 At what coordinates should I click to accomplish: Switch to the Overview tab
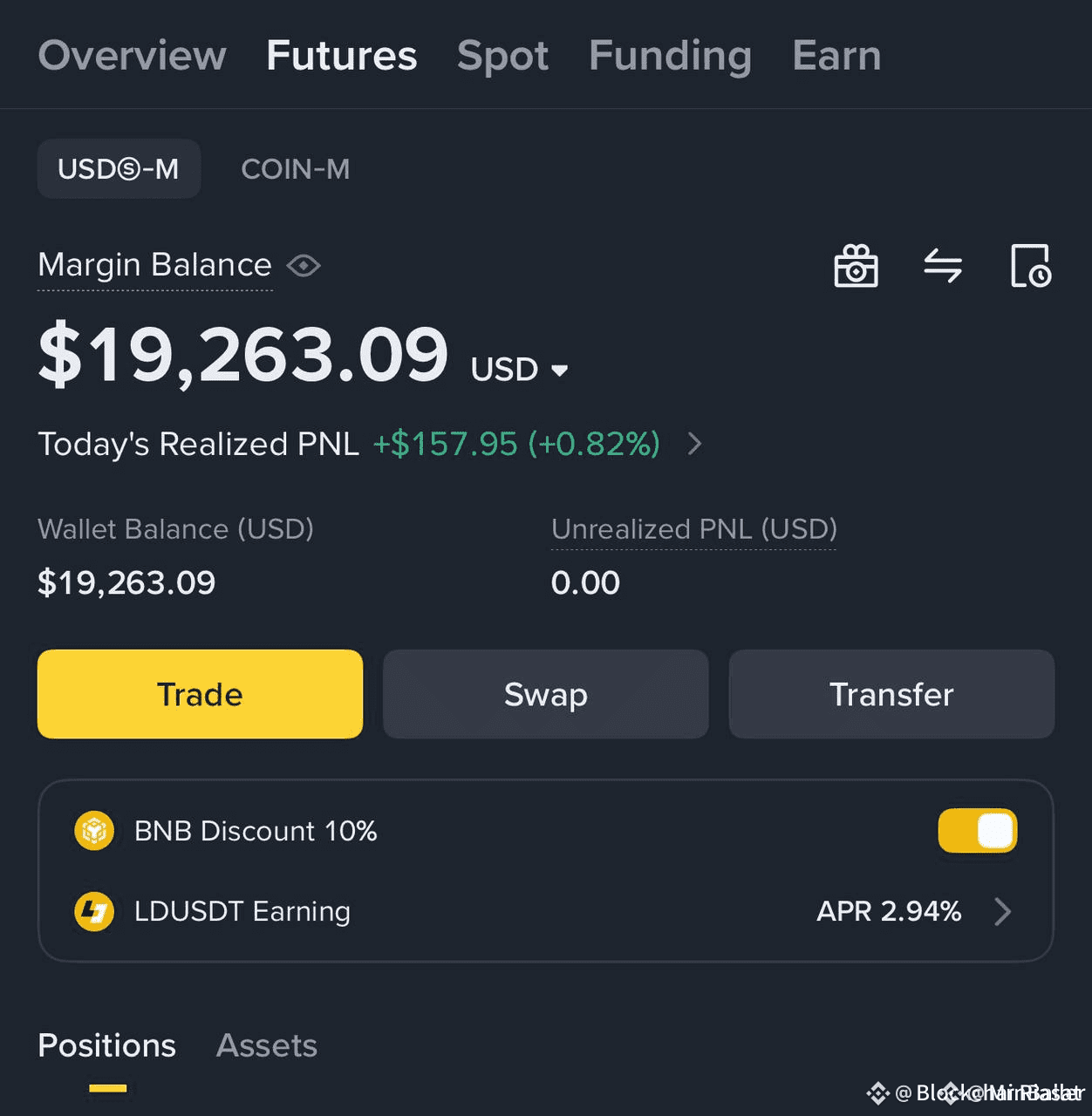tap(133, 56)
